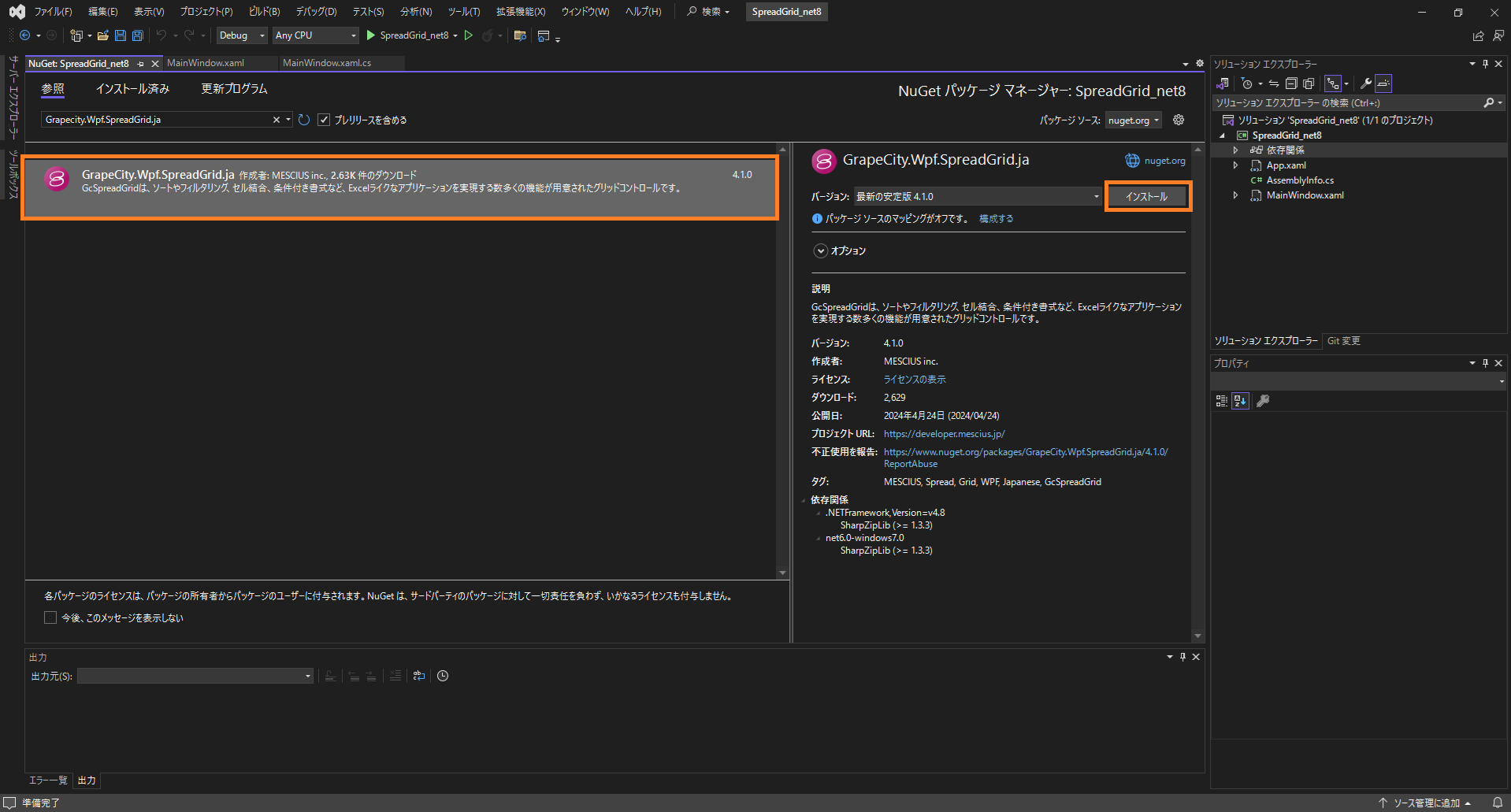Click the Save file icon

coord(121,35)
